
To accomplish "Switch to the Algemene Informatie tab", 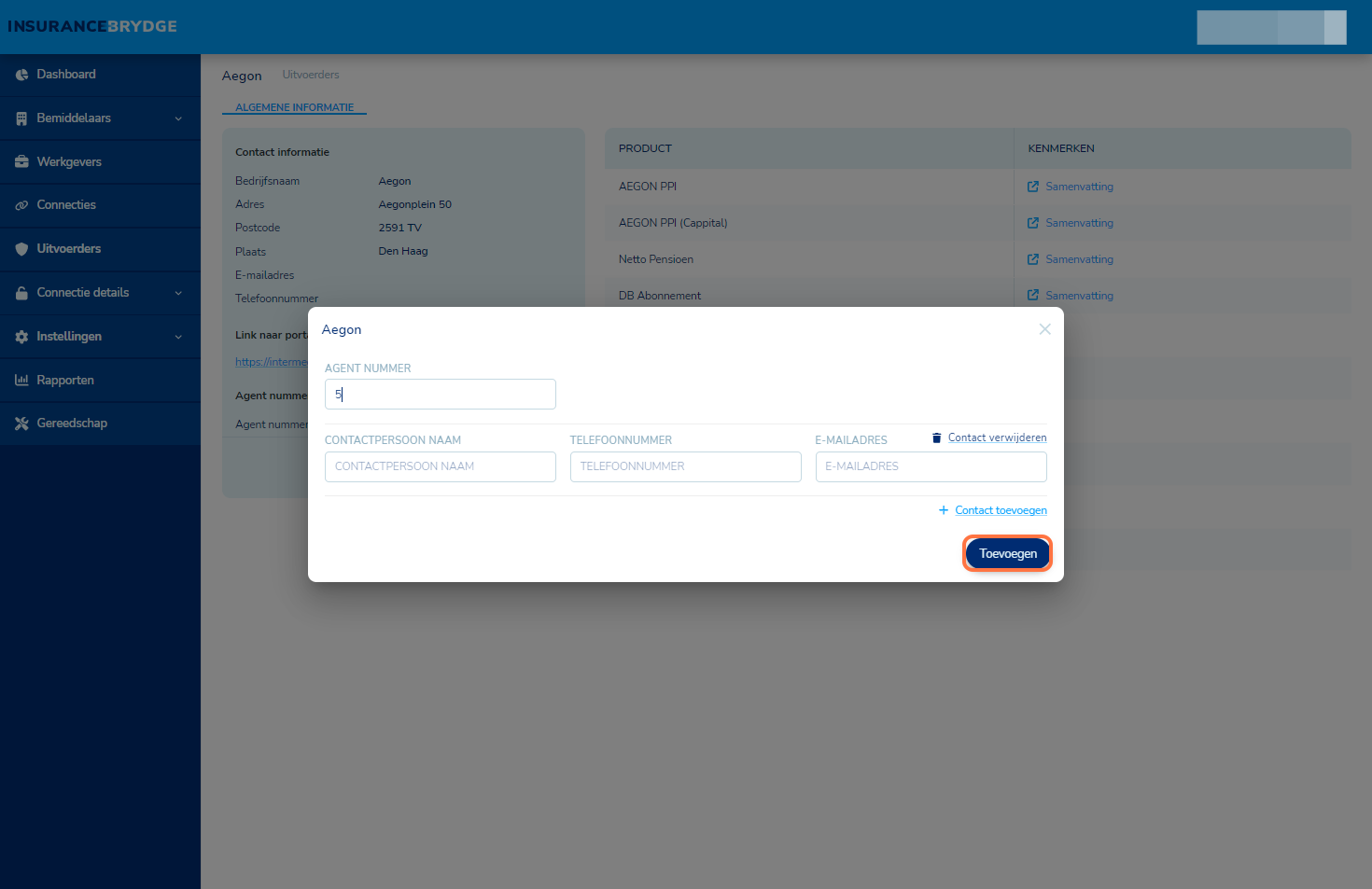I will coord(294,107).
